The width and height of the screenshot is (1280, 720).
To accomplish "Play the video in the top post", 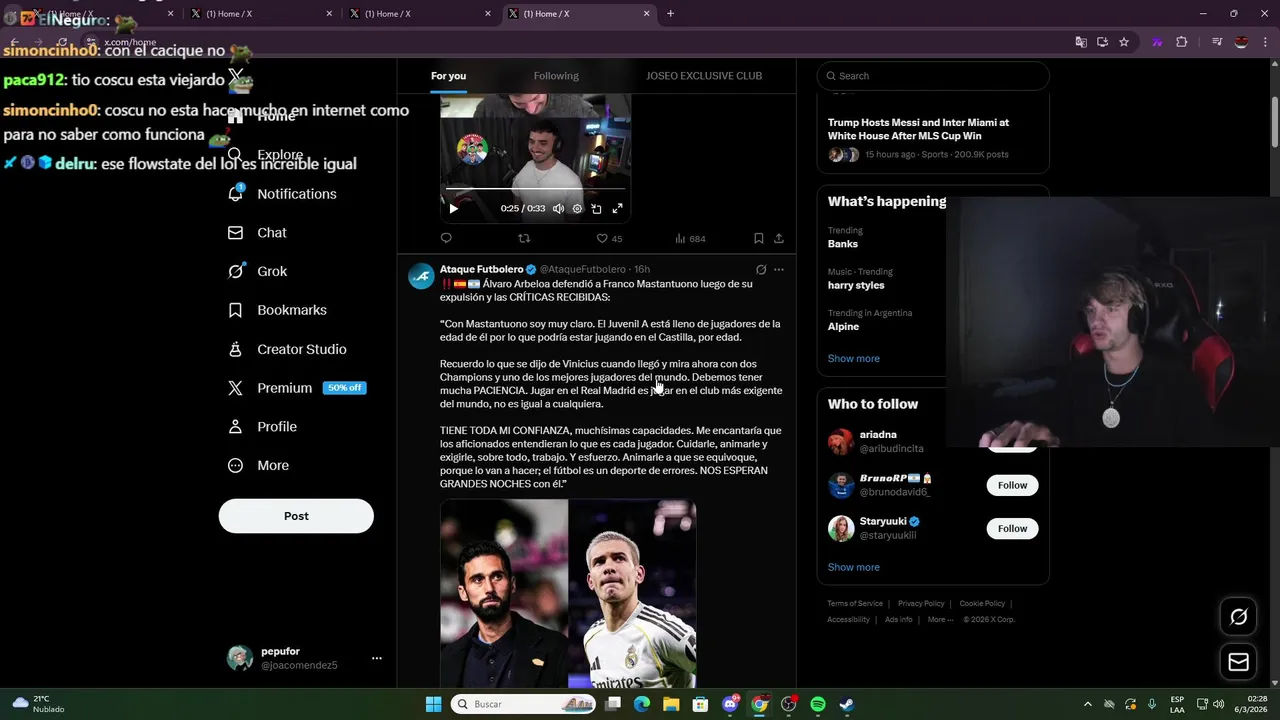I will pyautogui.click(x=453, y=209).
